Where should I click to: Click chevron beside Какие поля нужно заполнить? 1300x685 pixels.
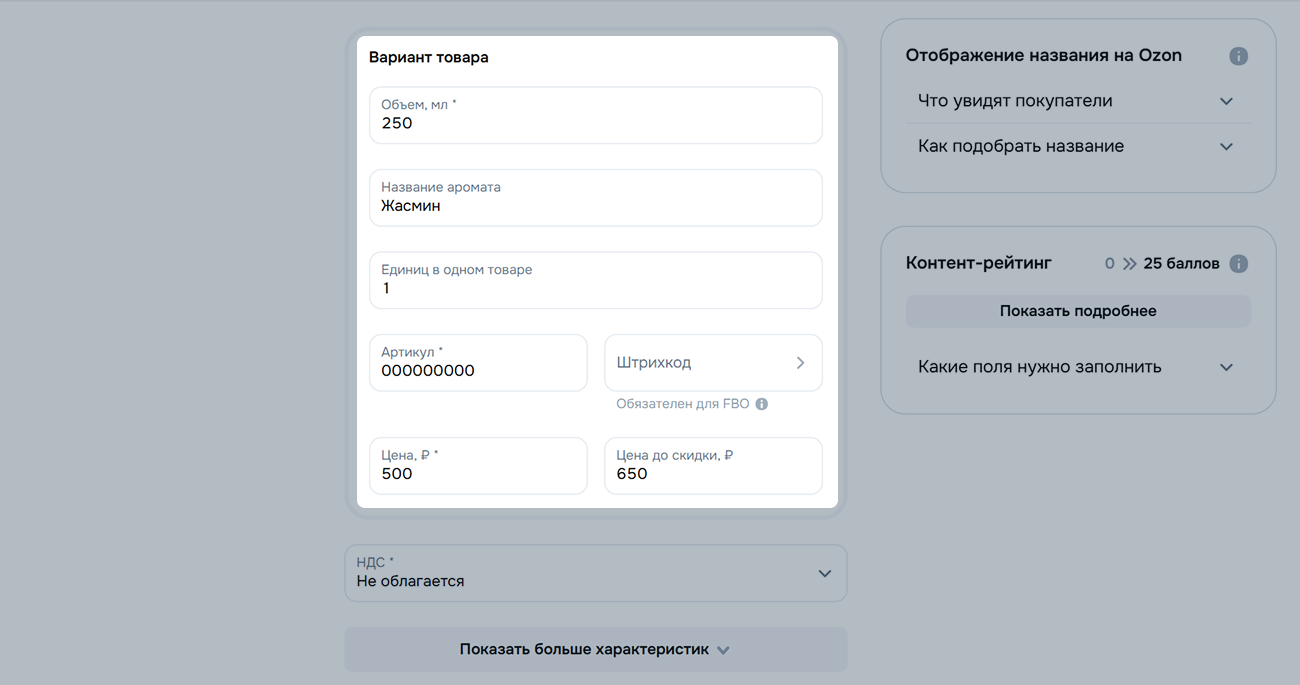click(x=1226, y=367)
